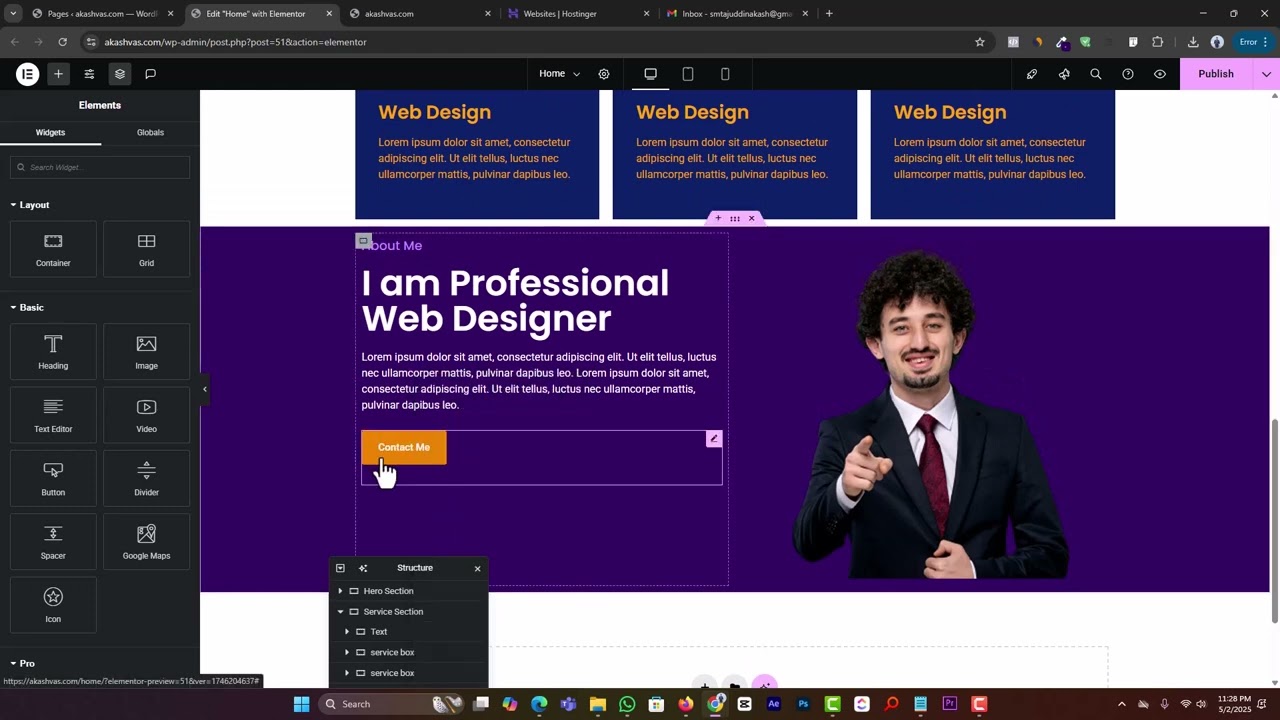Select the 'I am Professional Web Designer' heading
Viewport: 1280px width, 720px height.
click(515, 301)
